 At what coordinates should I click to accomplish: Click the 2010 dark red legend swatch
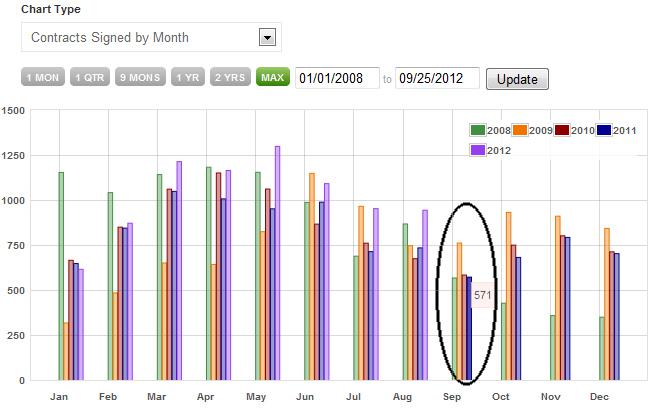tap(561, 130)
